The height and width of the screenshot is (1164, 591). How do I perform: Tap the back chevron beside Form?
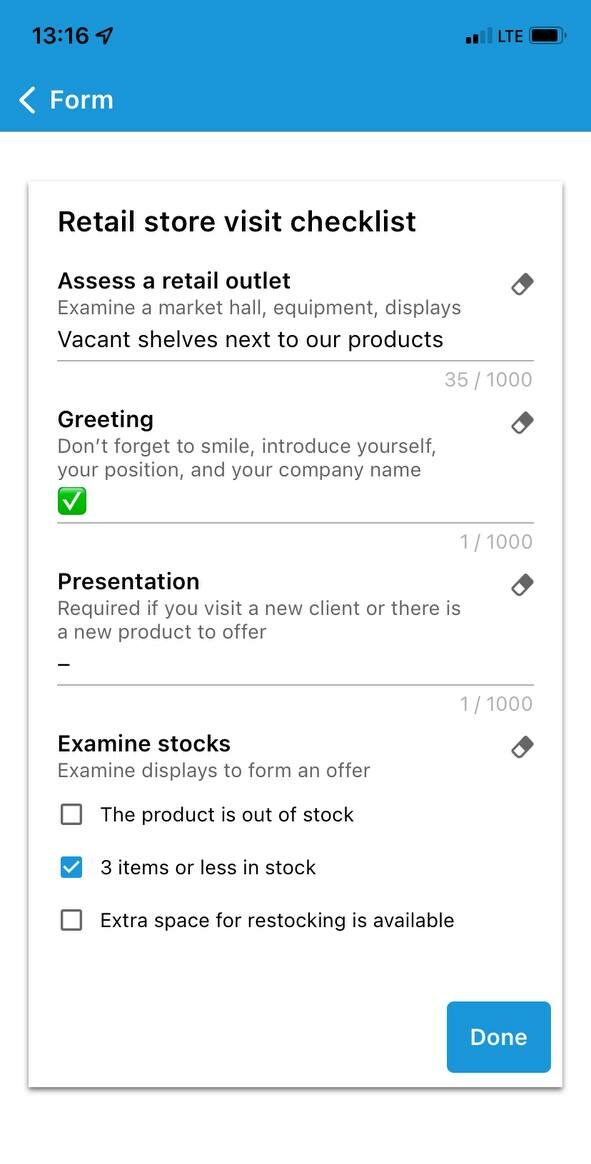(x=27, y=99)
